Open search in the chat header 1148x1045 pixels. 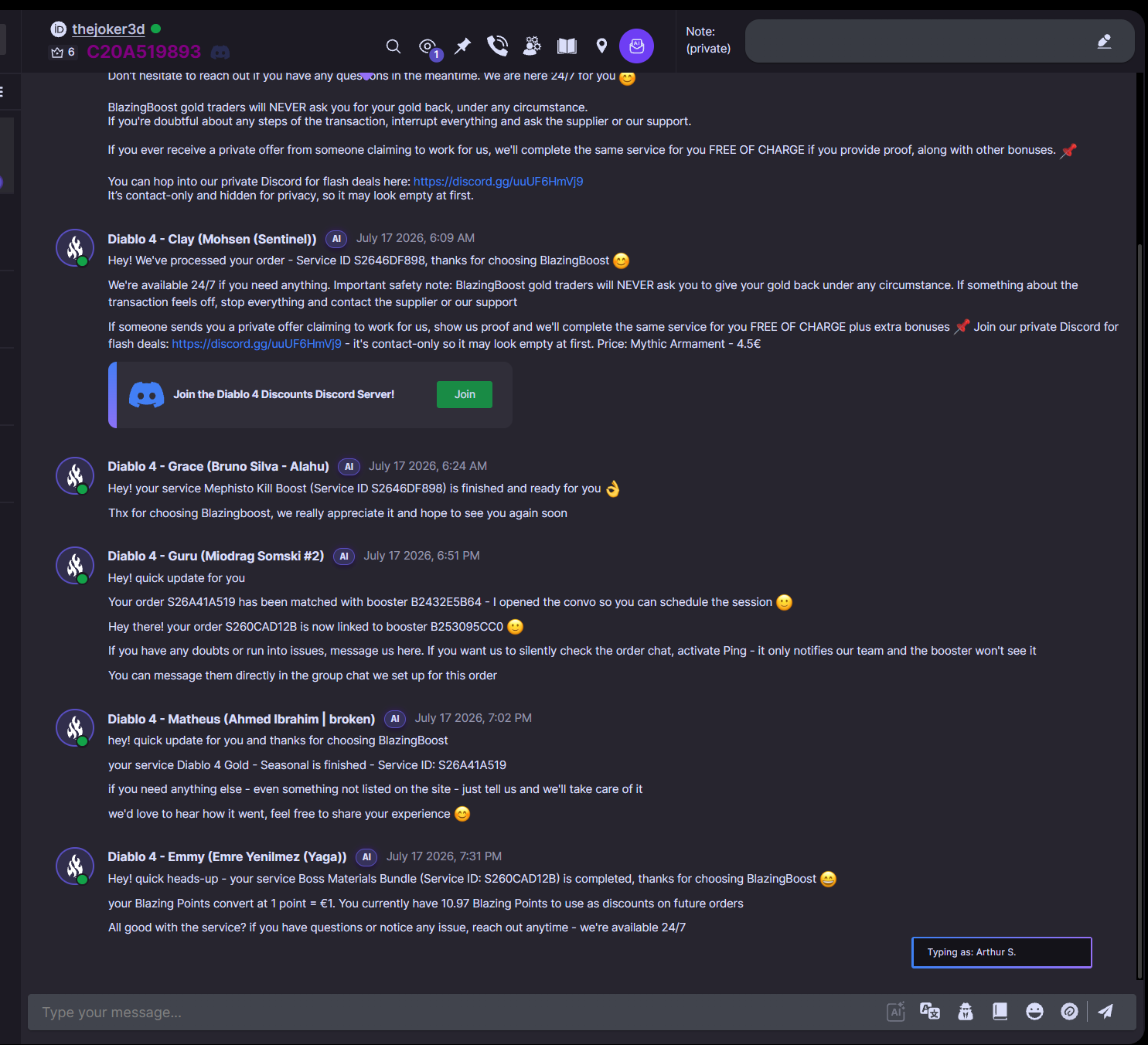pyautogui.click(x=393, y=46)
